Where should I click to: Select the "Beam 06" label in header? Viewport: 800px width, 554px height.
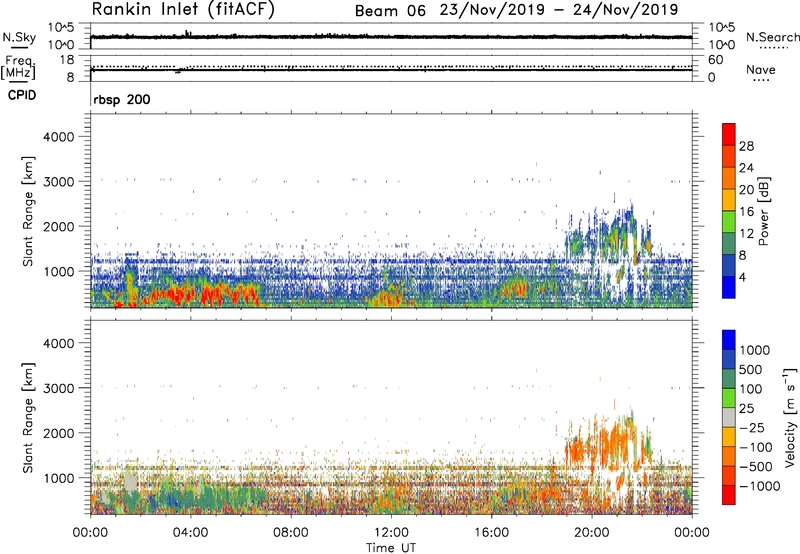coord(390,11)
